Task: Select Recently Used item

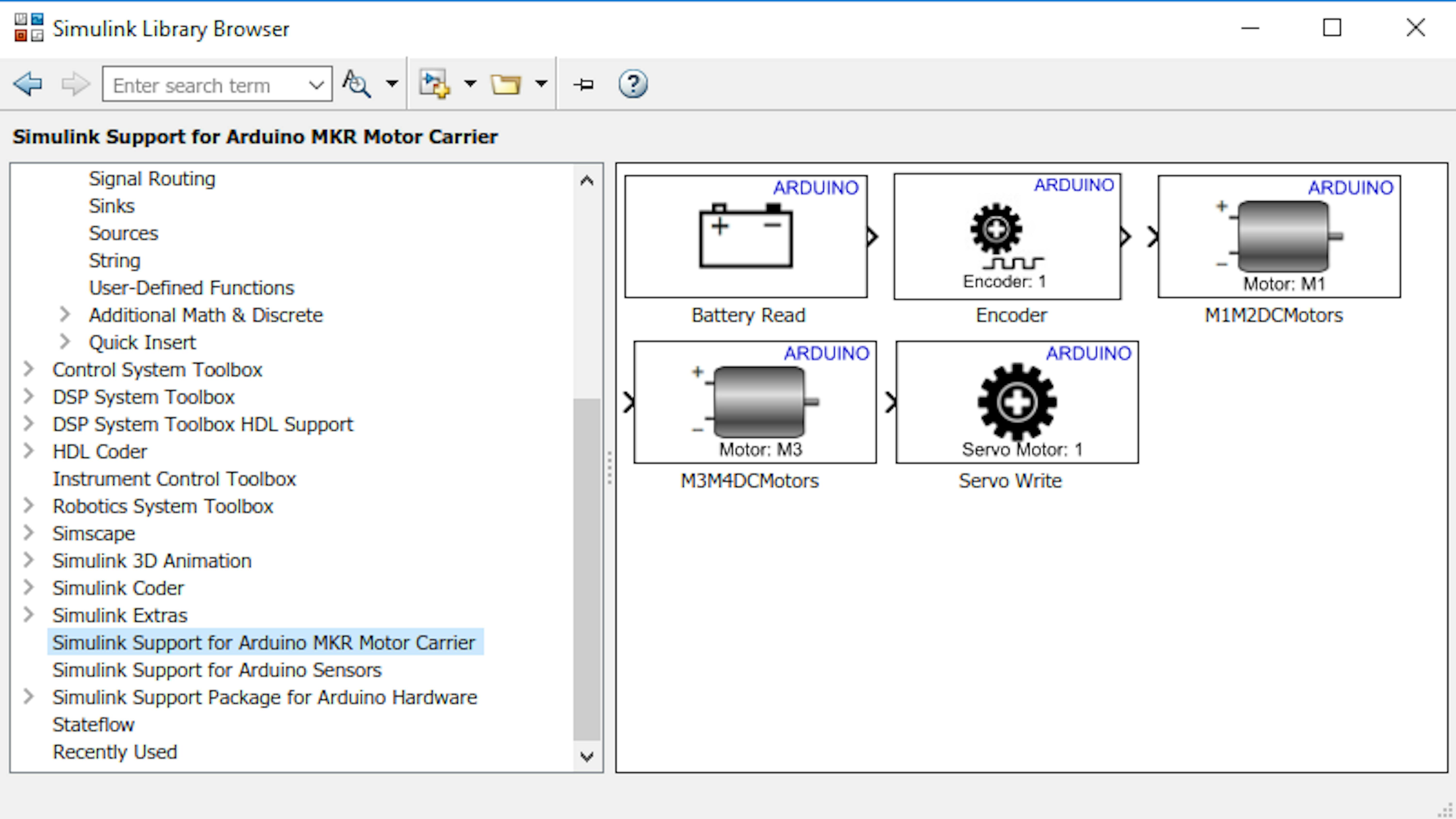Action: point(115,752)
